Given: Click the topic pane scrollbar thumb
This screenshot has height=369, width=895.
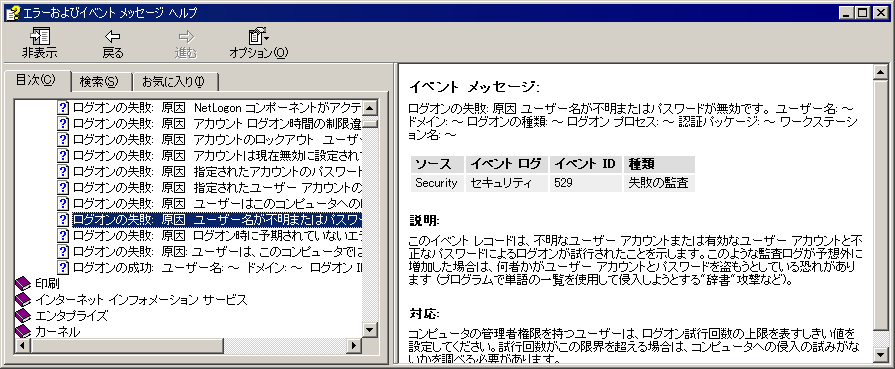Looking at the screenshot, I should point(881,204).
